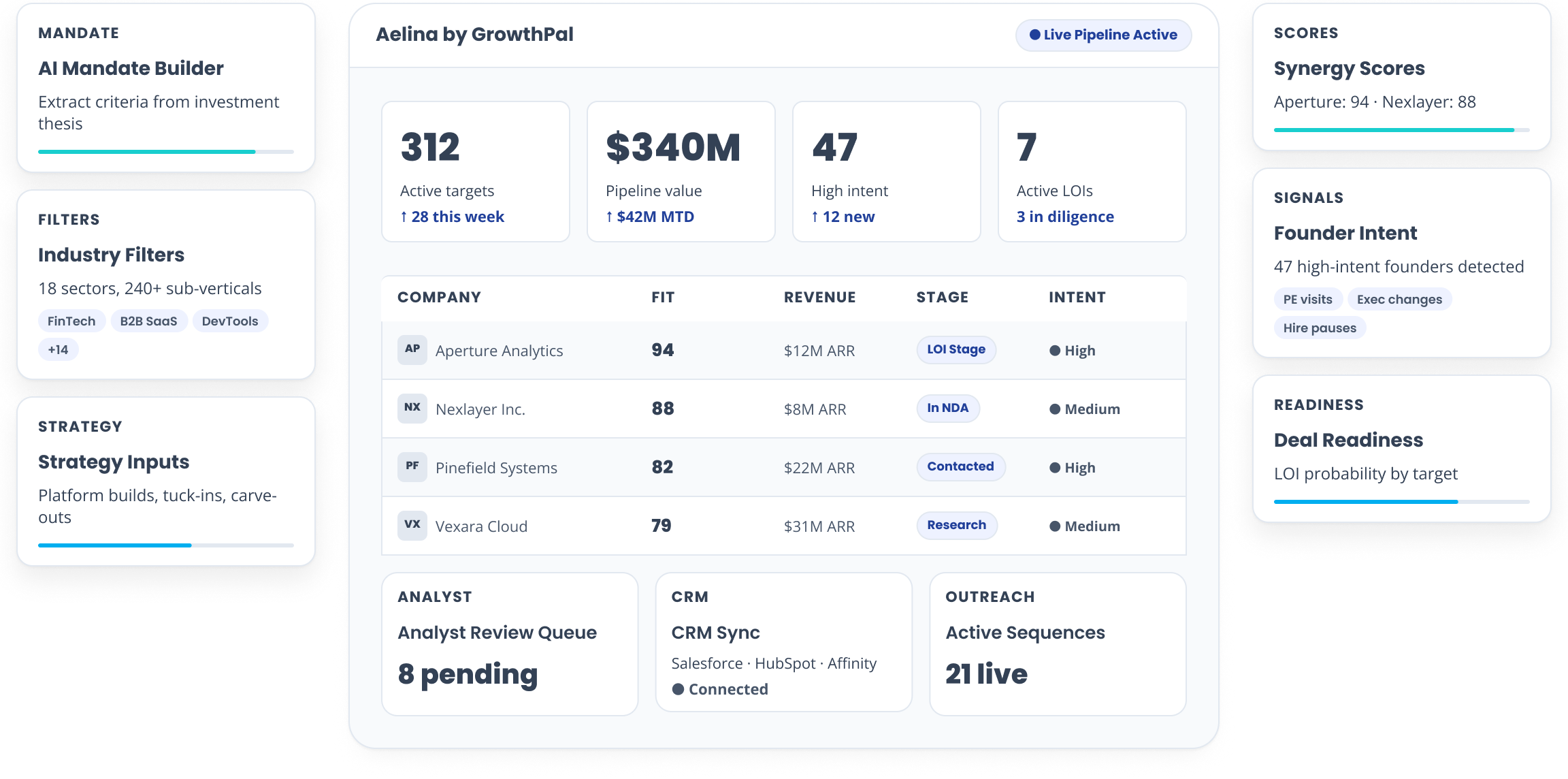This screenshot has height=779, width=1568.
Task: Click the Live Pipeline Active badge
Action: click(1103, 35)
